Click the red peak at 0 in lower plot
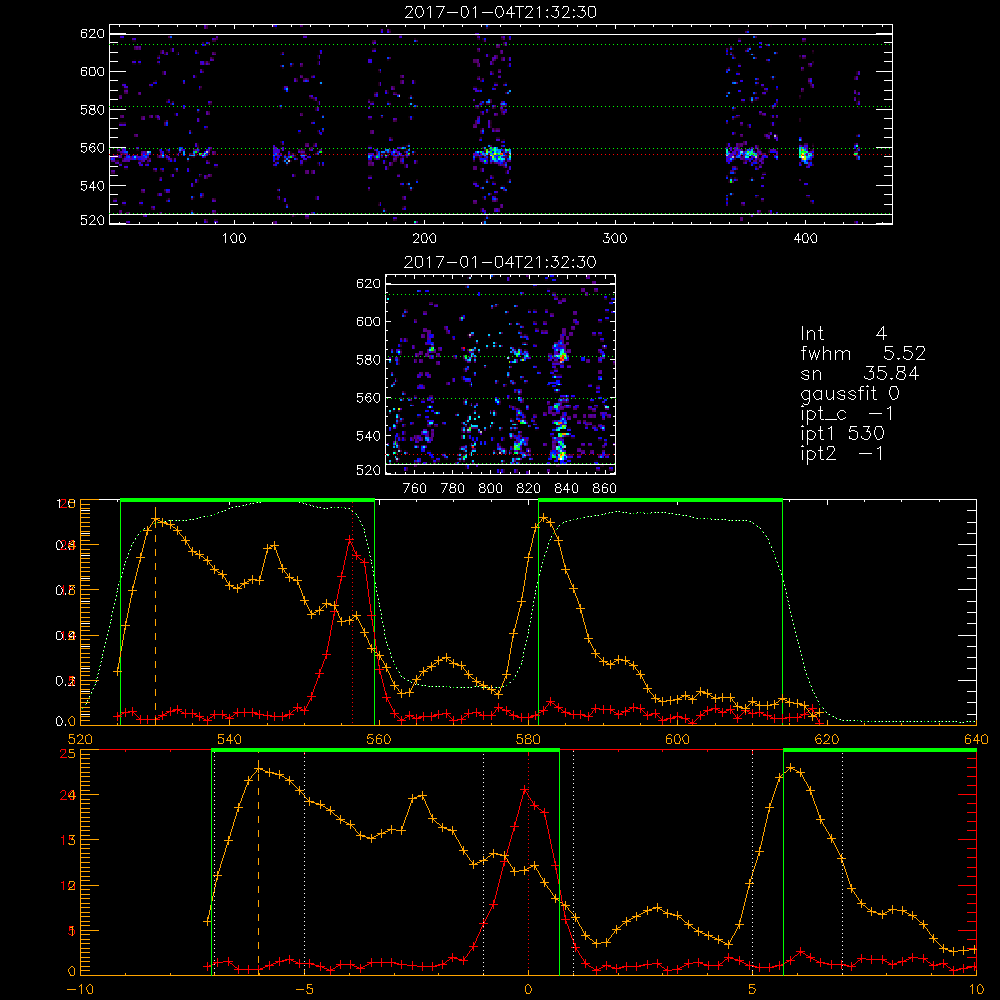The image size is (1000, 1000). 524,790
